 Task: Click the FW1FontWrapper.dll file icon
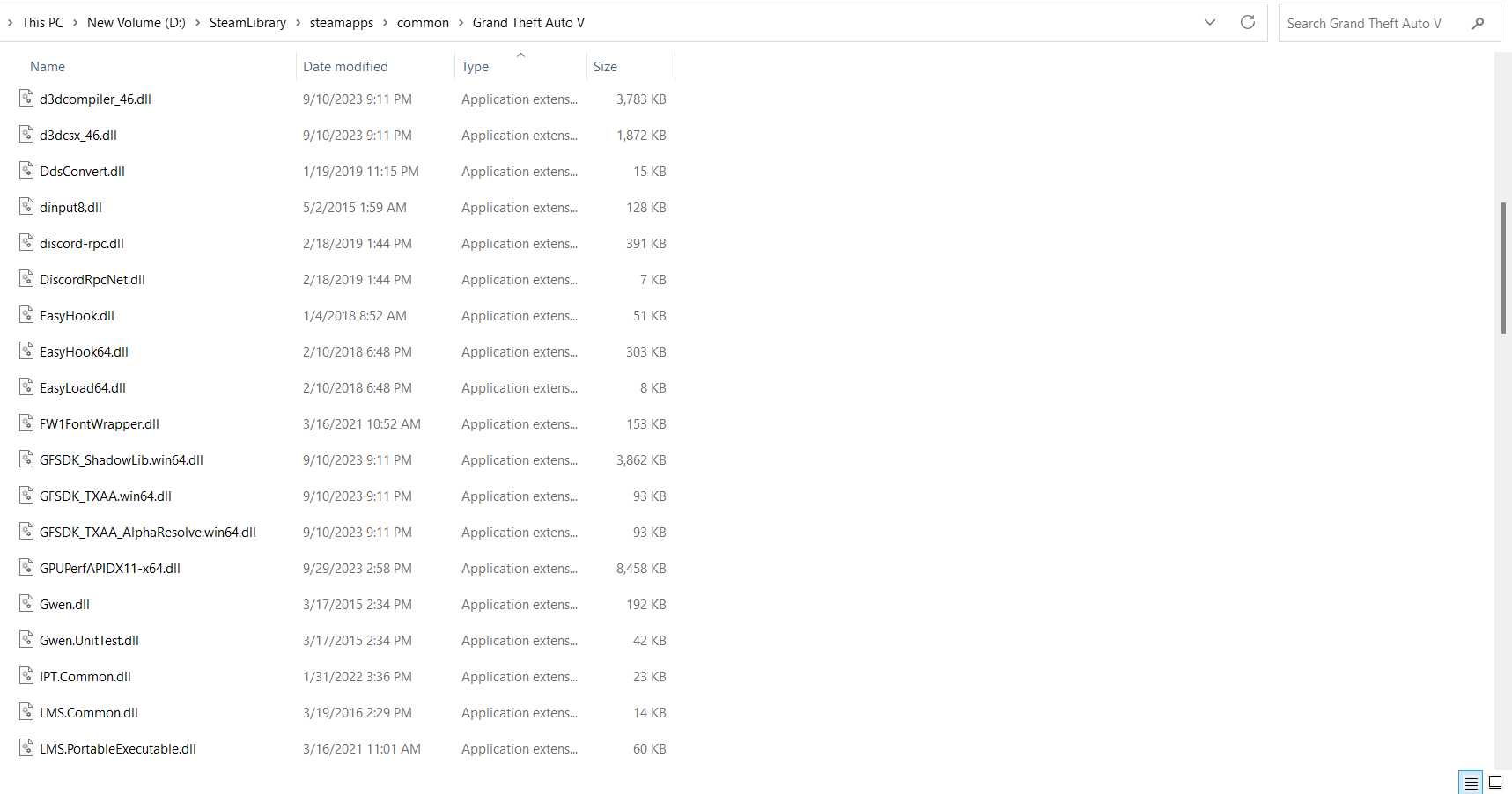(26, 423)
